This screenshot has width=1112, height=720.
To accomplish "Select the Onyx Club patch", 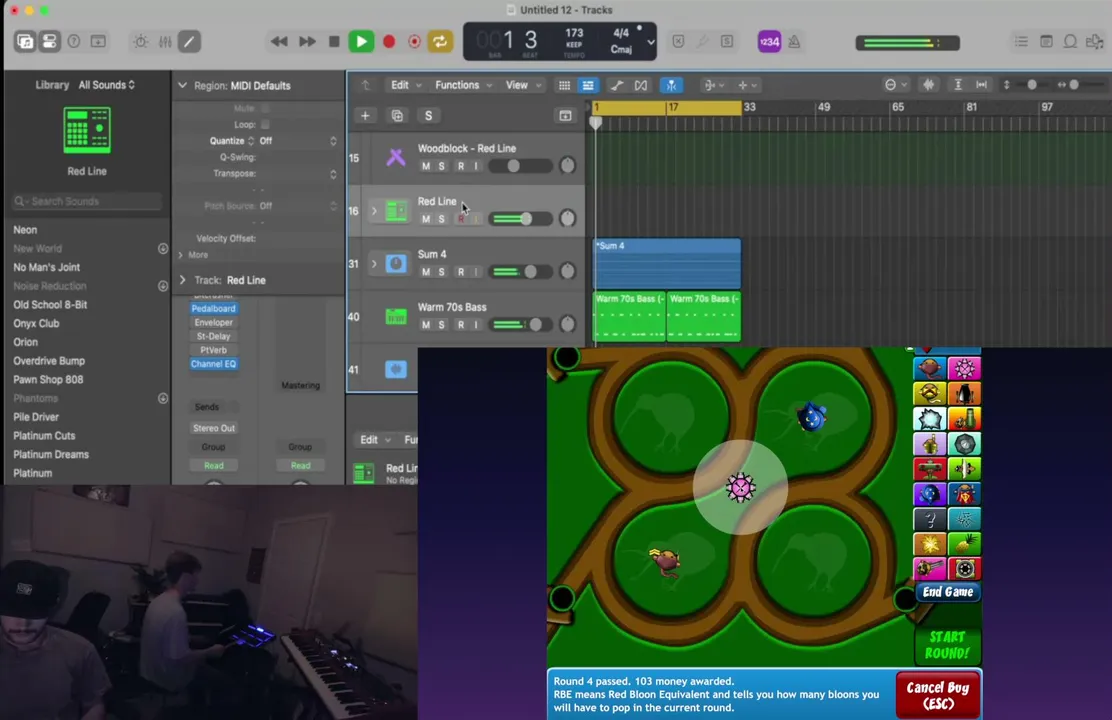I will tap(36, 323).
